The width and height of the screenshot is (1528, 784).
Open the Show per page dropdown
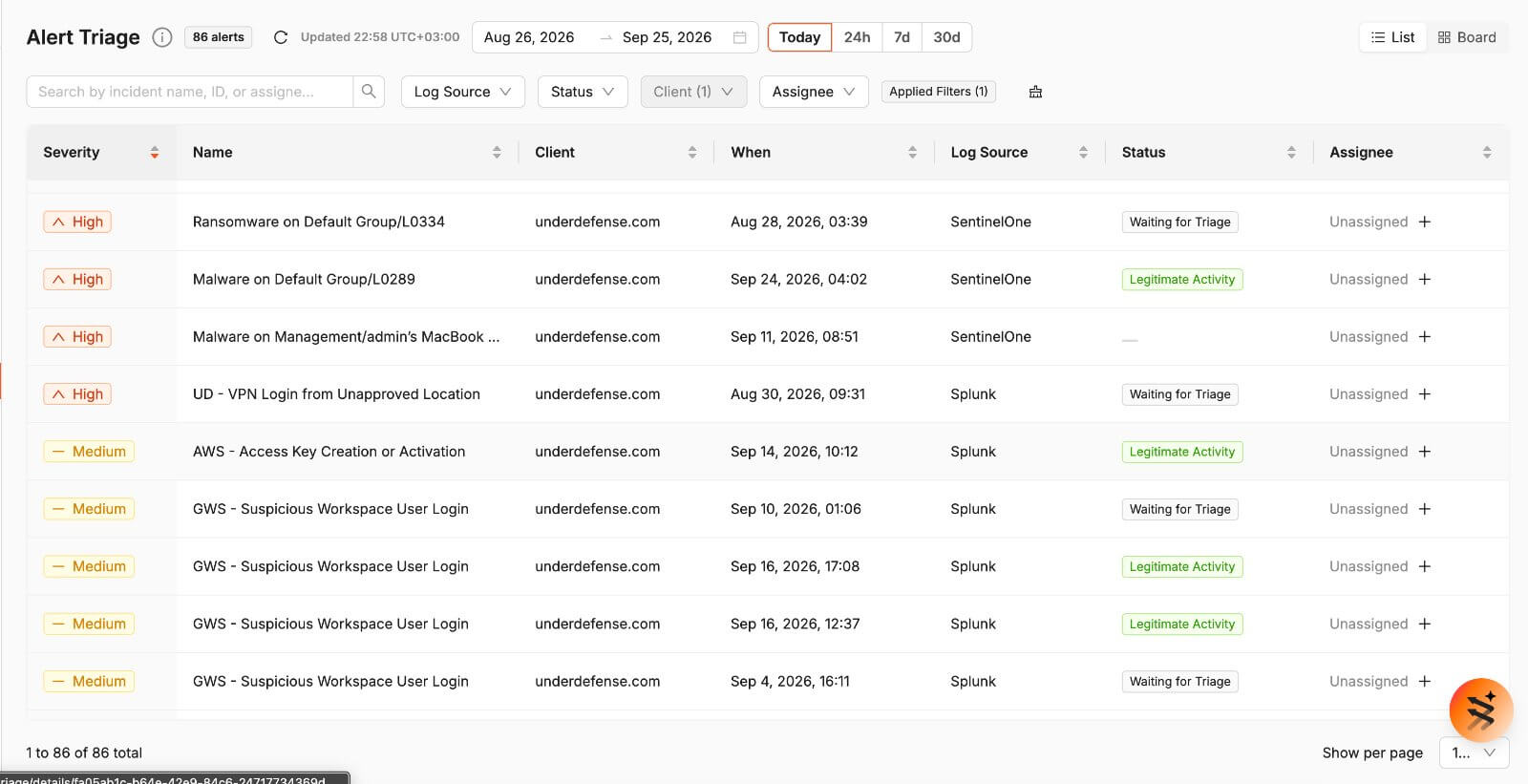(x=1474, y=752)
